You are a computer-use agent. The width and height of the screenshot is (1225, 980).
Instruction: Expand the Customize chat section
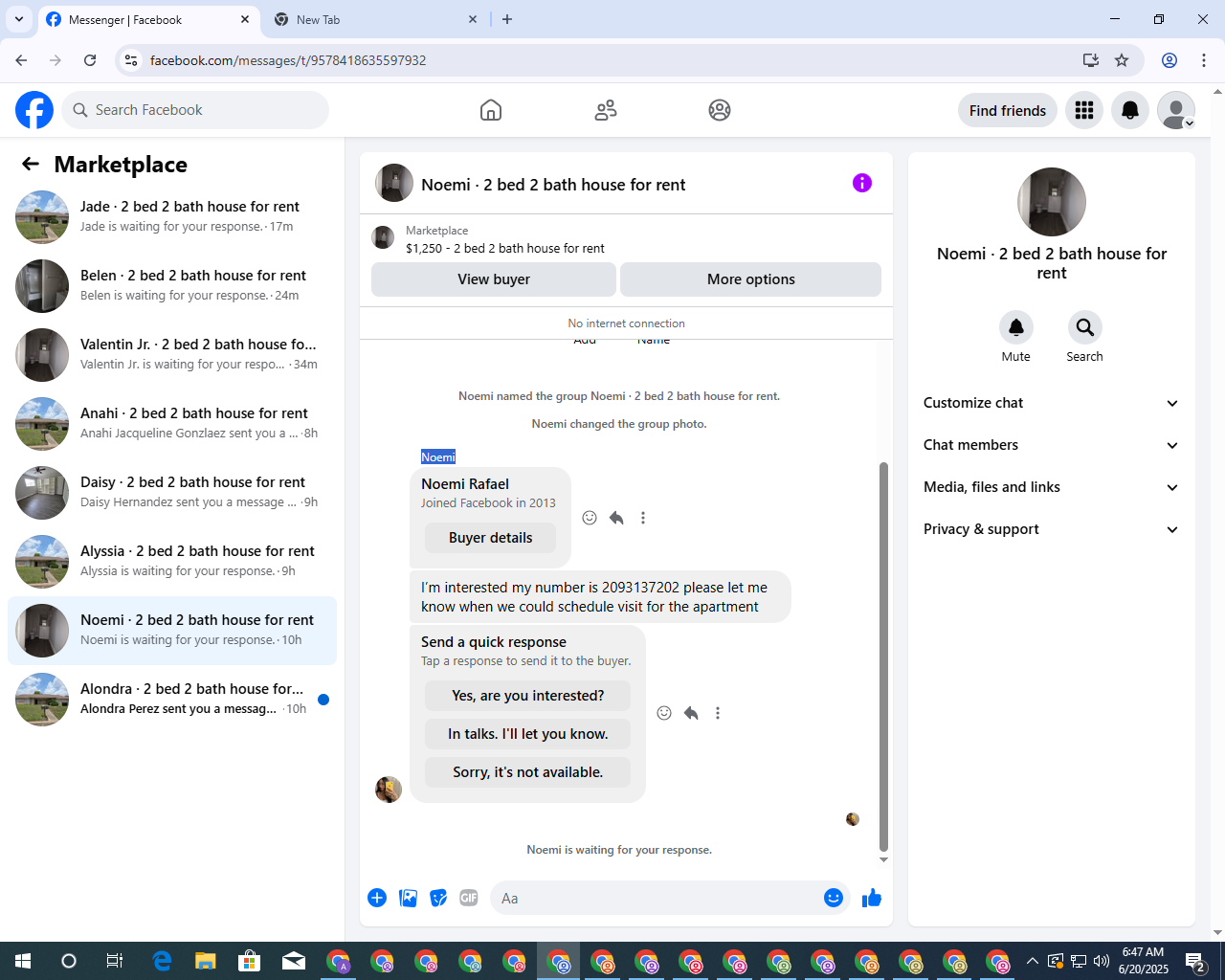click(x=1052, y=403)
